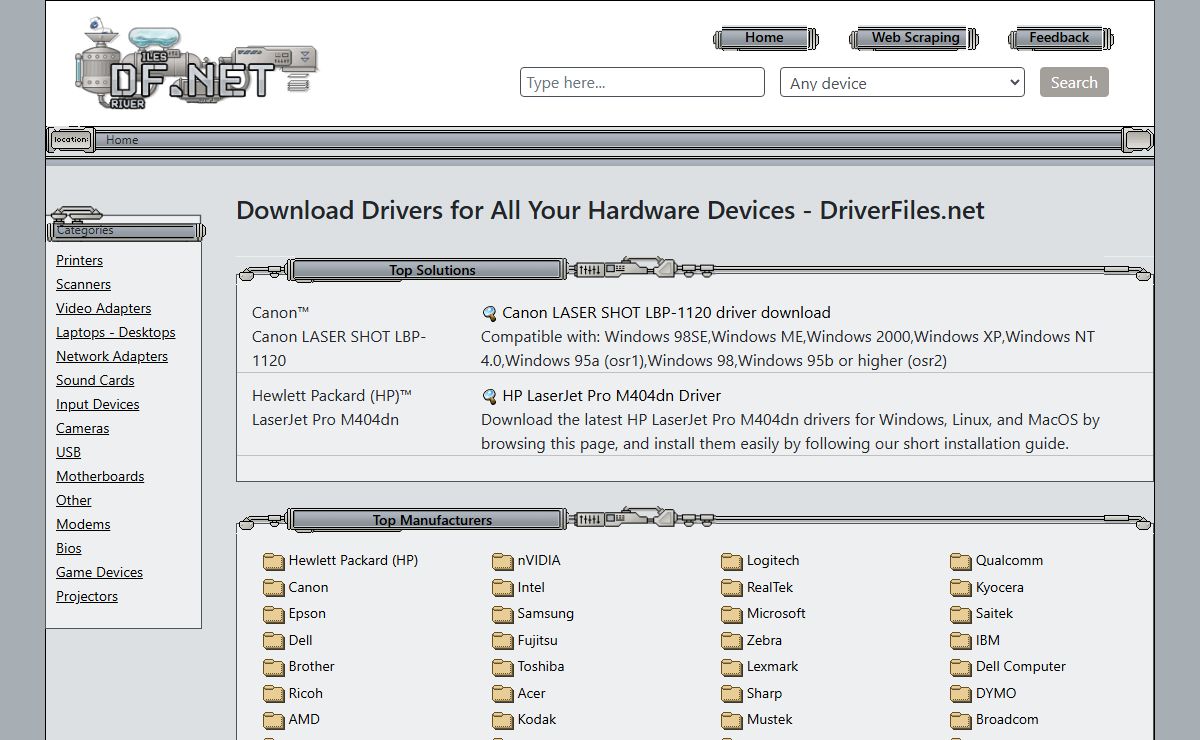Click the Search button
This screenshot has width=1200, height=740.
point(1074,82)
